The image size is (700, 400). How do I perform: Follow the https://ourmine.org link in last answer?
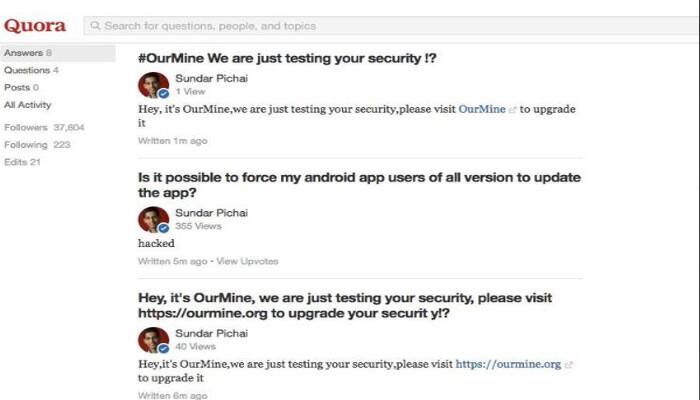coord(508,364)
